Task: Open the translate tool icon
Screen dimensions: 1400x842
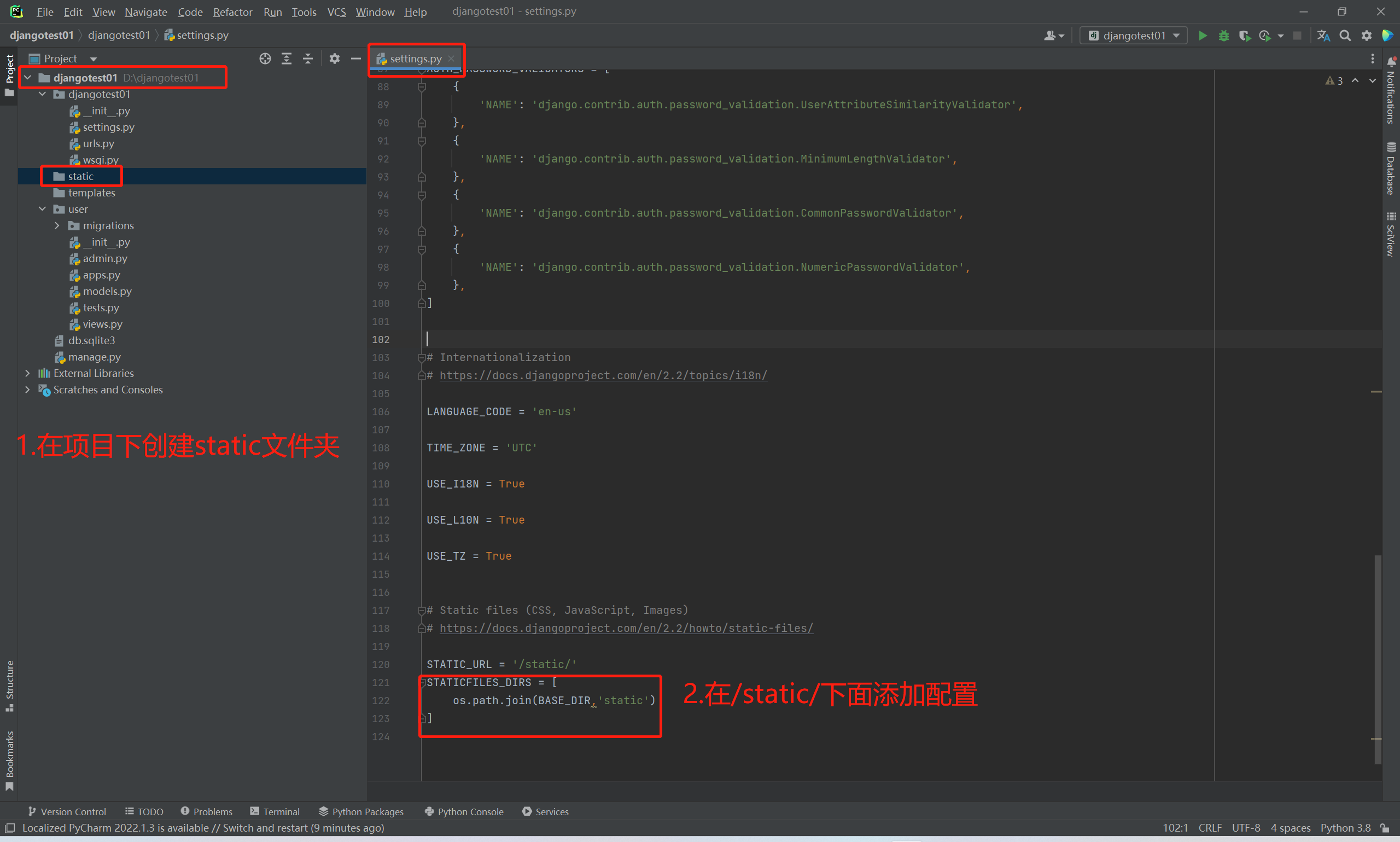Action: coord(1323,36)
